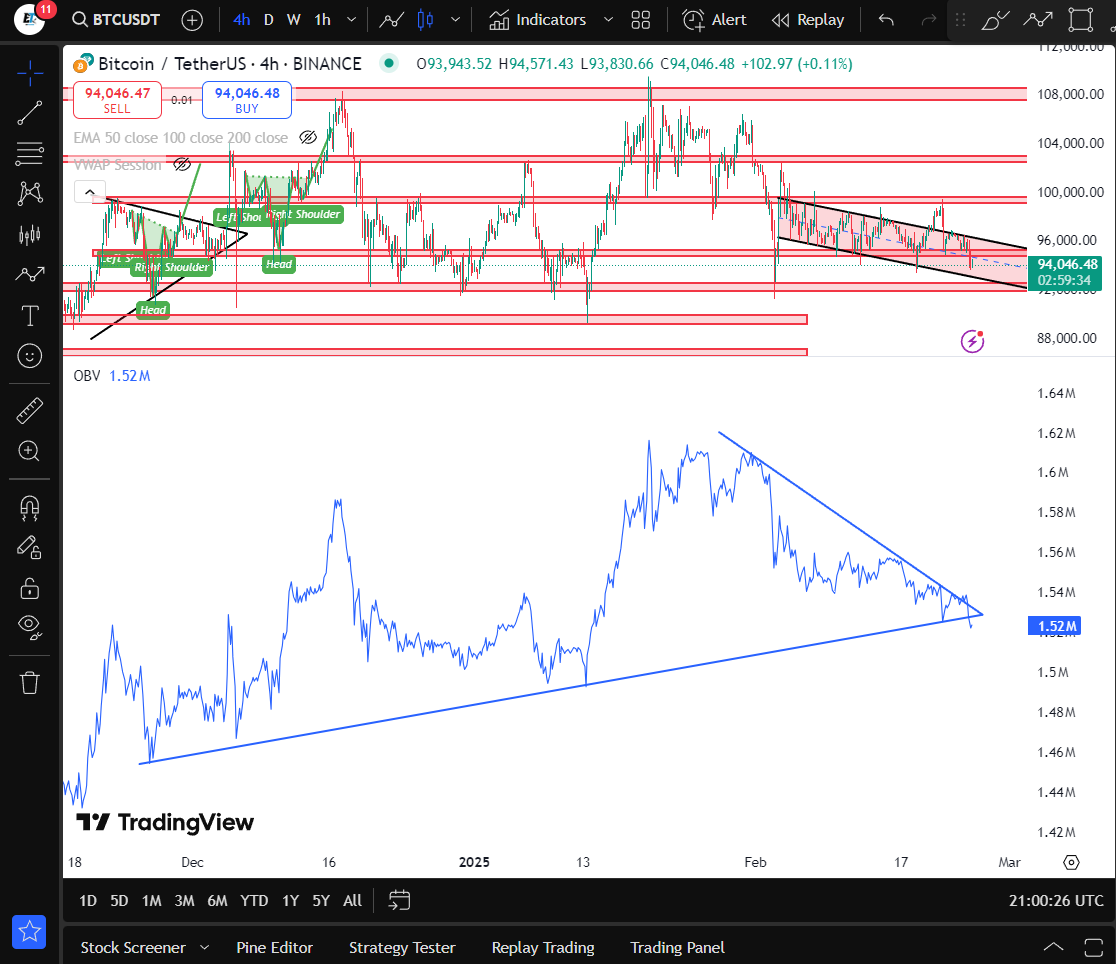Open the patterns drawing tools
The image size is (1116, 964).
(x=30, y=193)
